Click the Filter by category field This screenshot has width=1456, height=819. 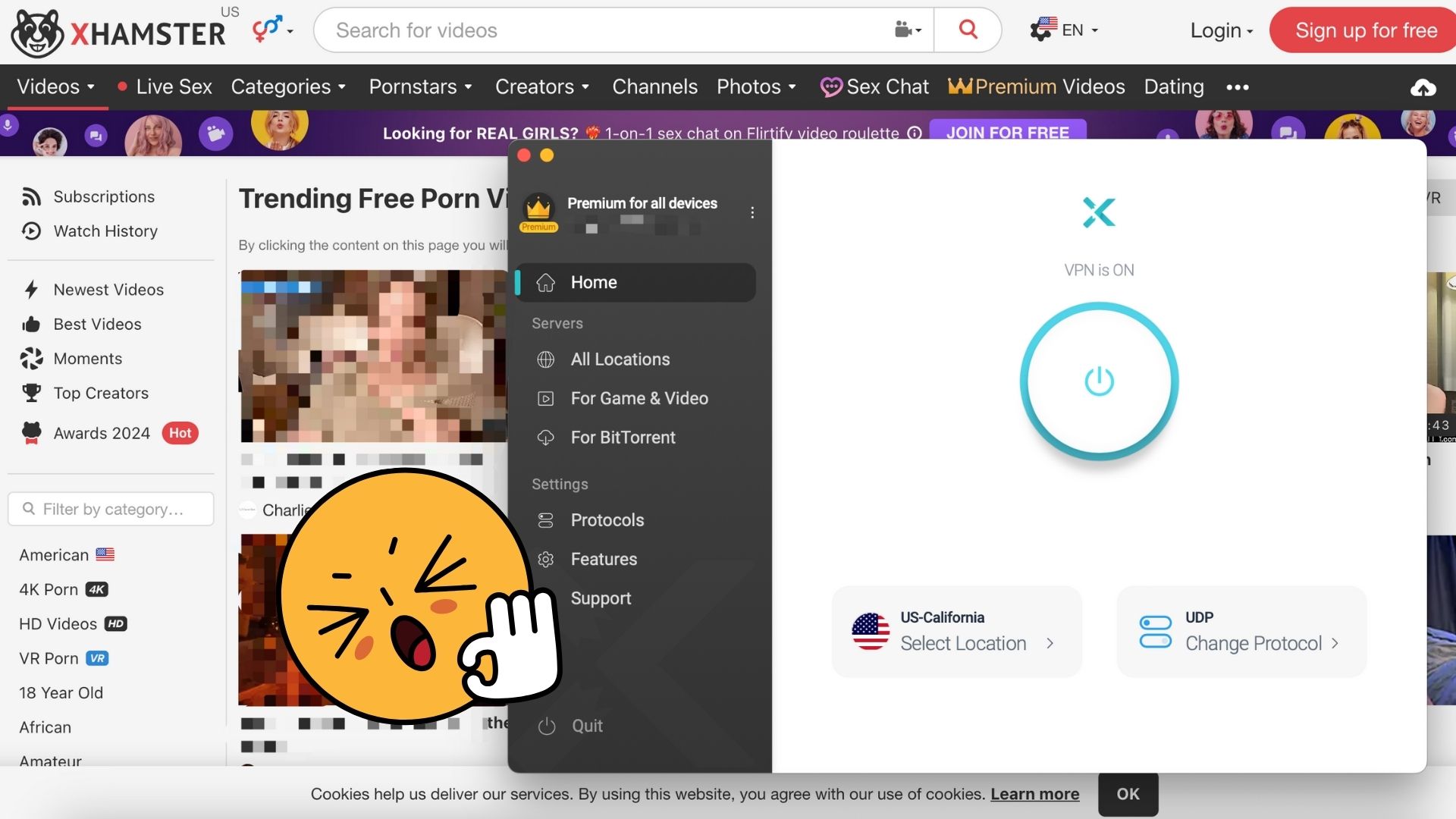point(111,509)
